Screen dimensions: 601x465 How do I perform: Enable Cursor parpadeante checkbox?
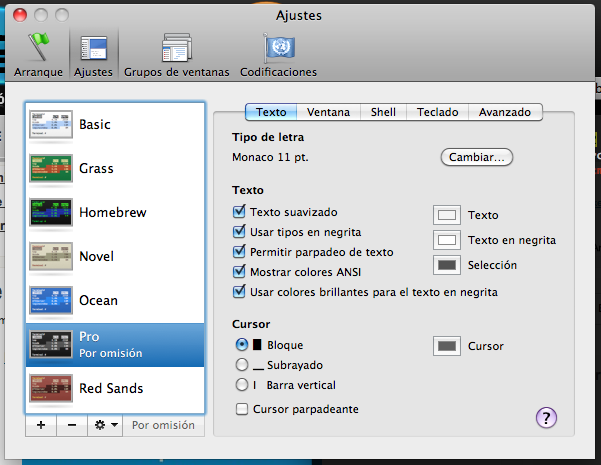coord(241,409)
